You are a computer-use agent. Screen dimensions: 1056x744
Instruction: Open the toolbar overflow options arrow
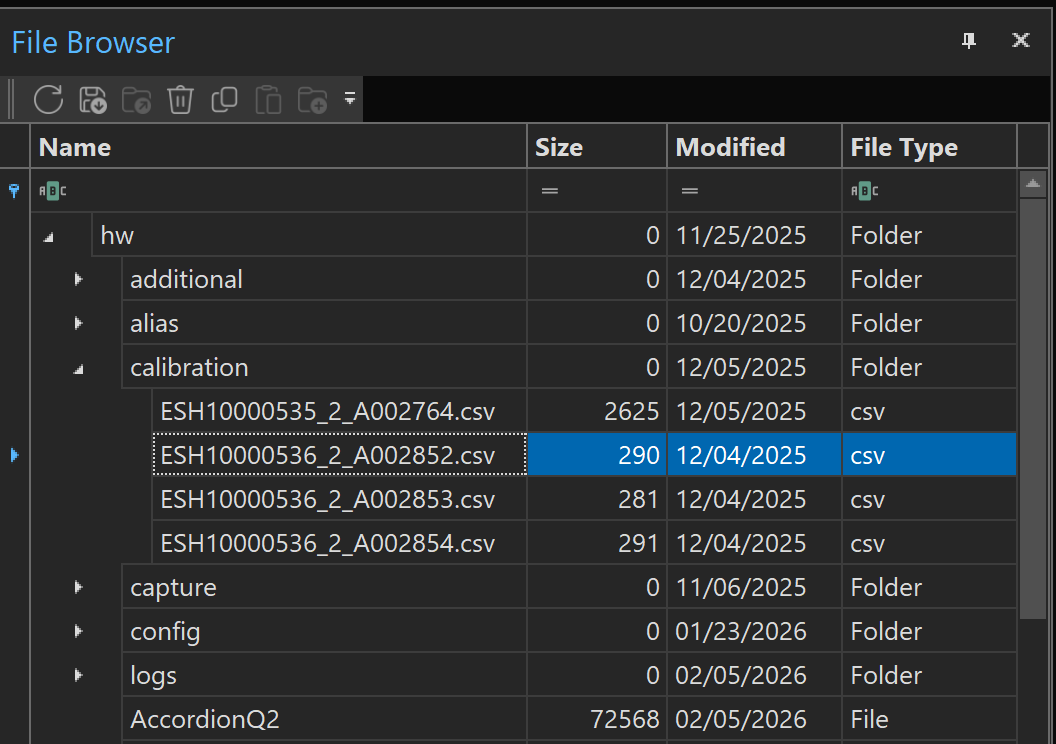(x=350, y=99)
